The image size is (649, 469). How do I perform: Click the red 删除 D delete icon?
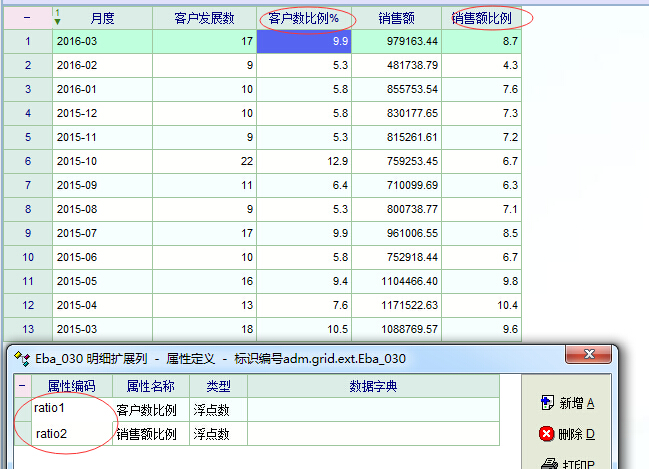tap(546, 434)
